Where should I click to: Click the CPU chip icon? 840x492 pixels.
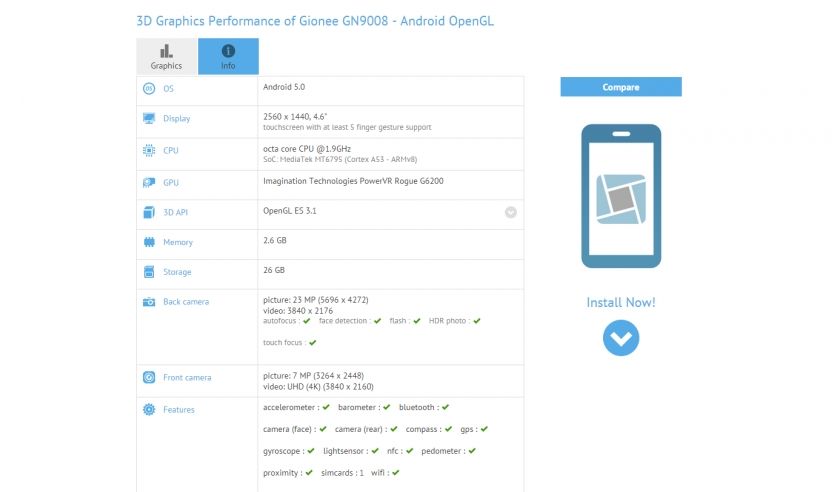(x=149, y=151)
